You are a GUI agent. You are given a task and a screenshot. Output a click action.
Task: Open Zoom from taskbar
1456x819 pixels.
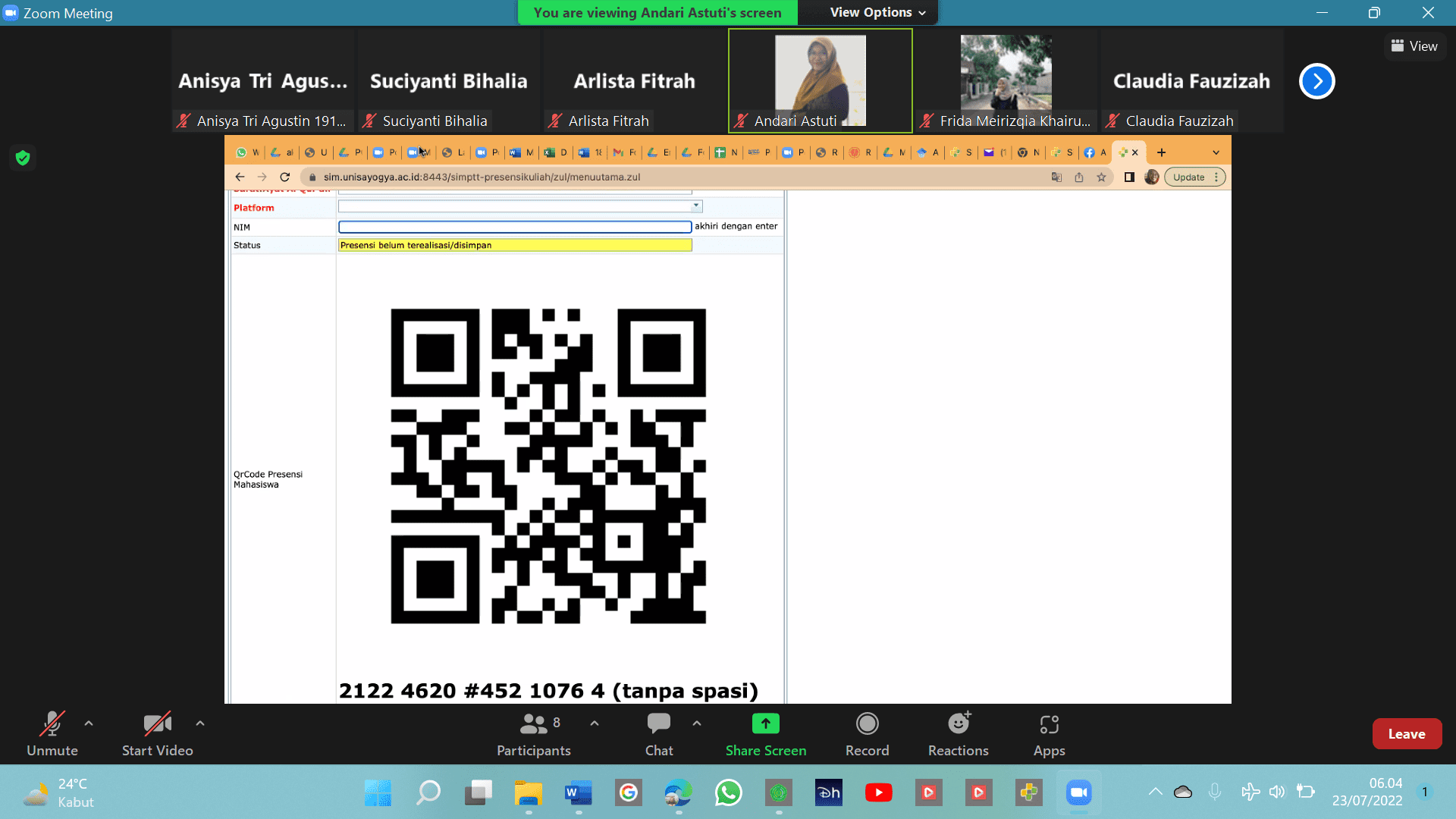pos(1078,793)
